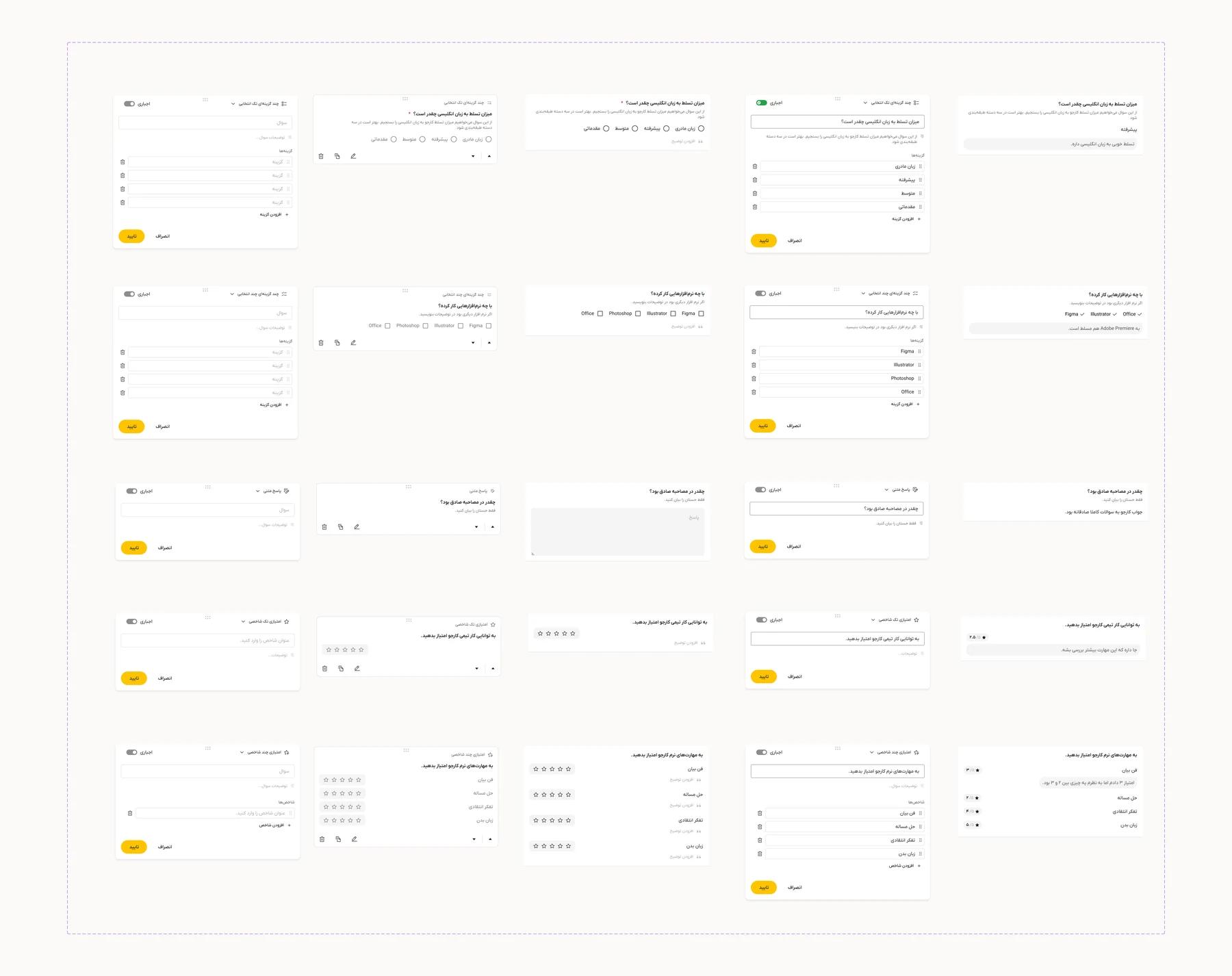Click افزودن شاخص below the زبان بدن indicator field
1232x976 pixels.
[905, 866]
